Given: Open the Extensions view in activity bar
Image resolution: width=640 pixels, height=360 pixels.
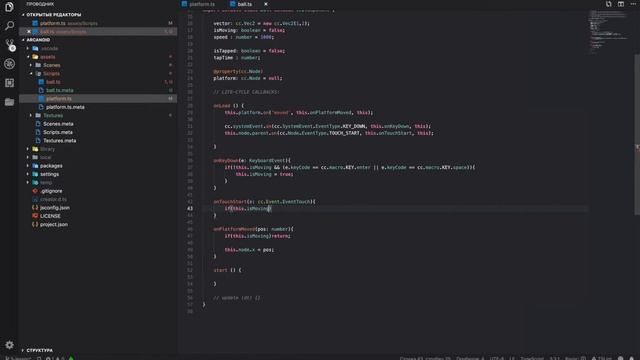Looking at the screenshot, I should tap(9, 83).
